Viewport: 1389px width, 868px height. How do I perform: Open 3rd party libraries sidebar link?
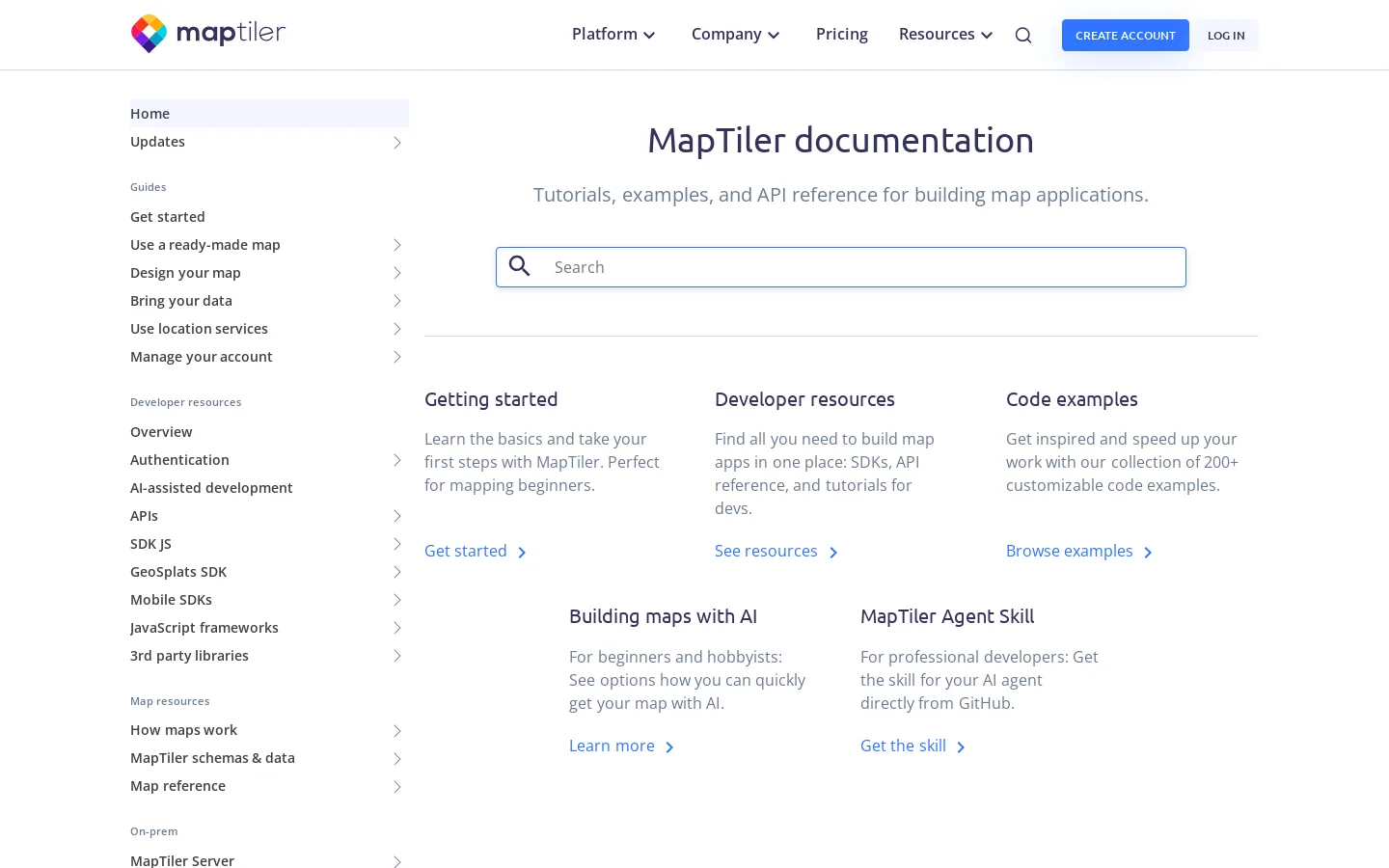(x=189, y=656)
